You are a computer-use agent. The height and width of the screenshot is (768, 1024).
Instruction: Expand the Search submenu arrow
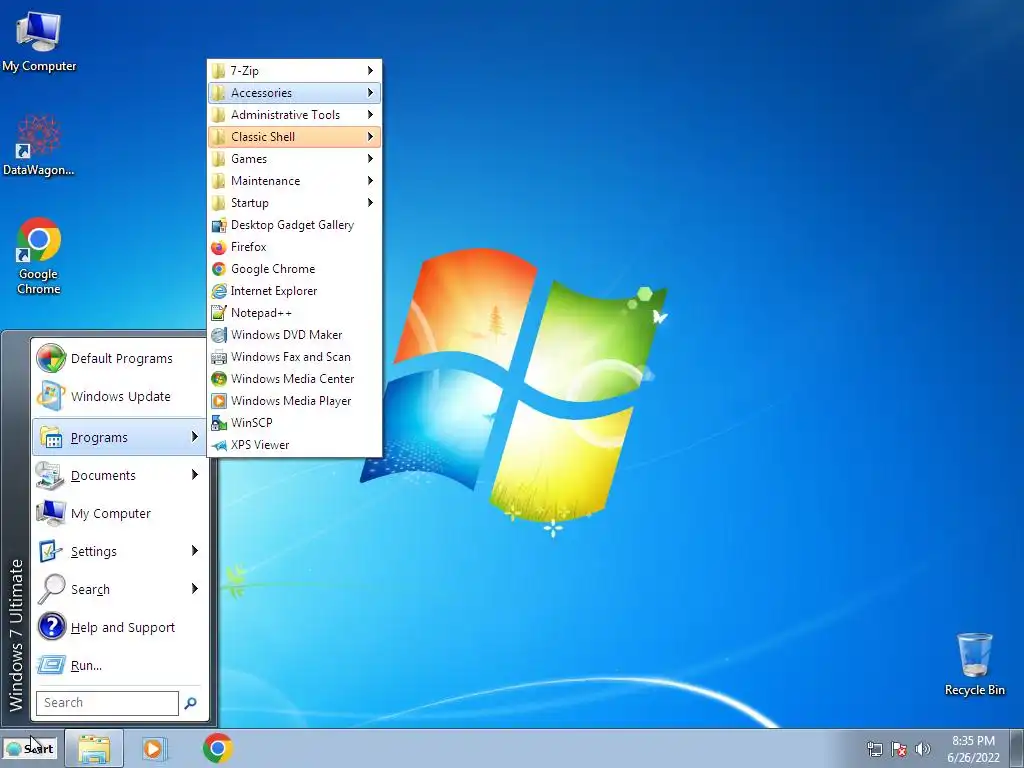195,588
